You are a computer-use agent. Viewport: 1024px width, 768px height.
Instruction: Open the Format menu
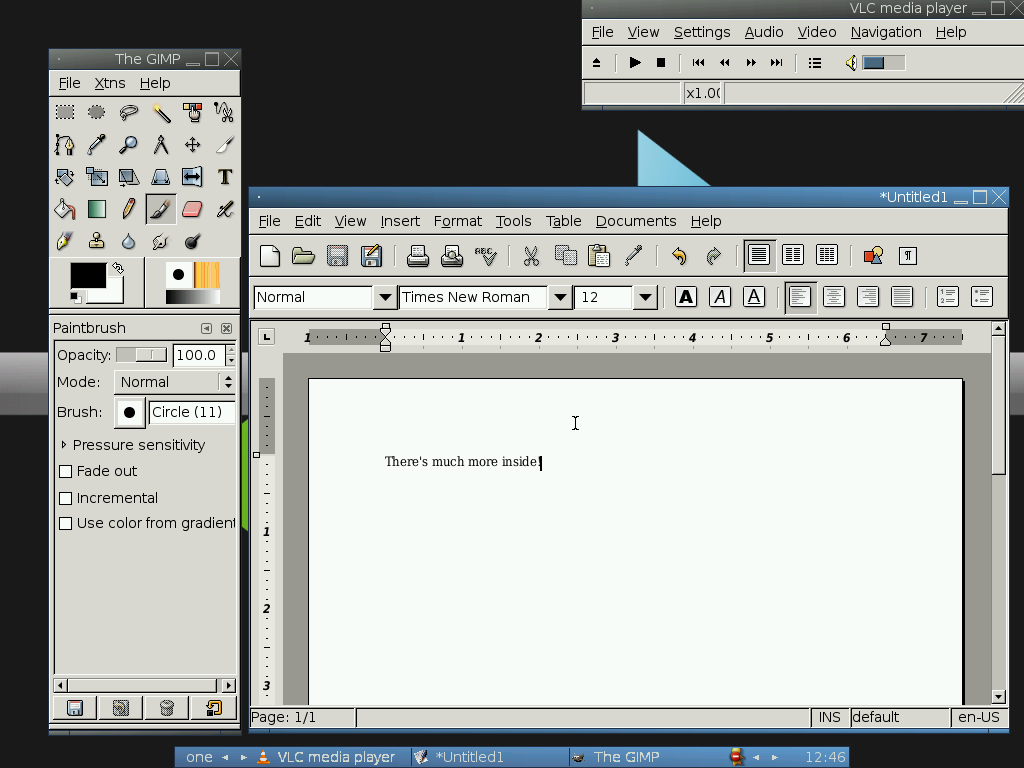[x=458, y=221]
